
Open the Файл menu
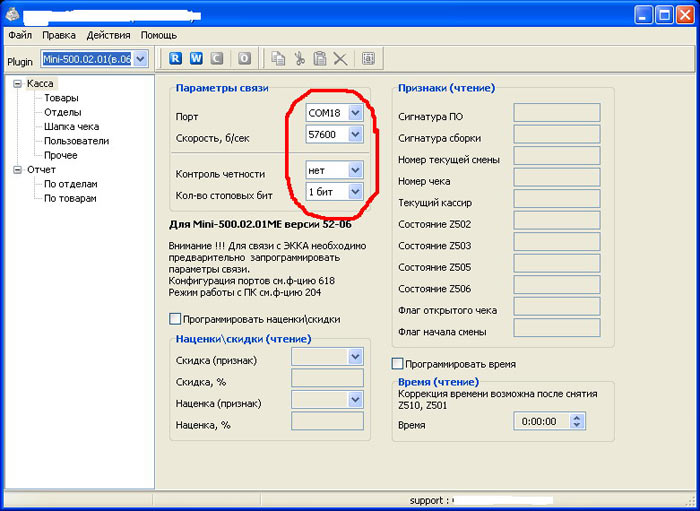(x=20, y=35)
